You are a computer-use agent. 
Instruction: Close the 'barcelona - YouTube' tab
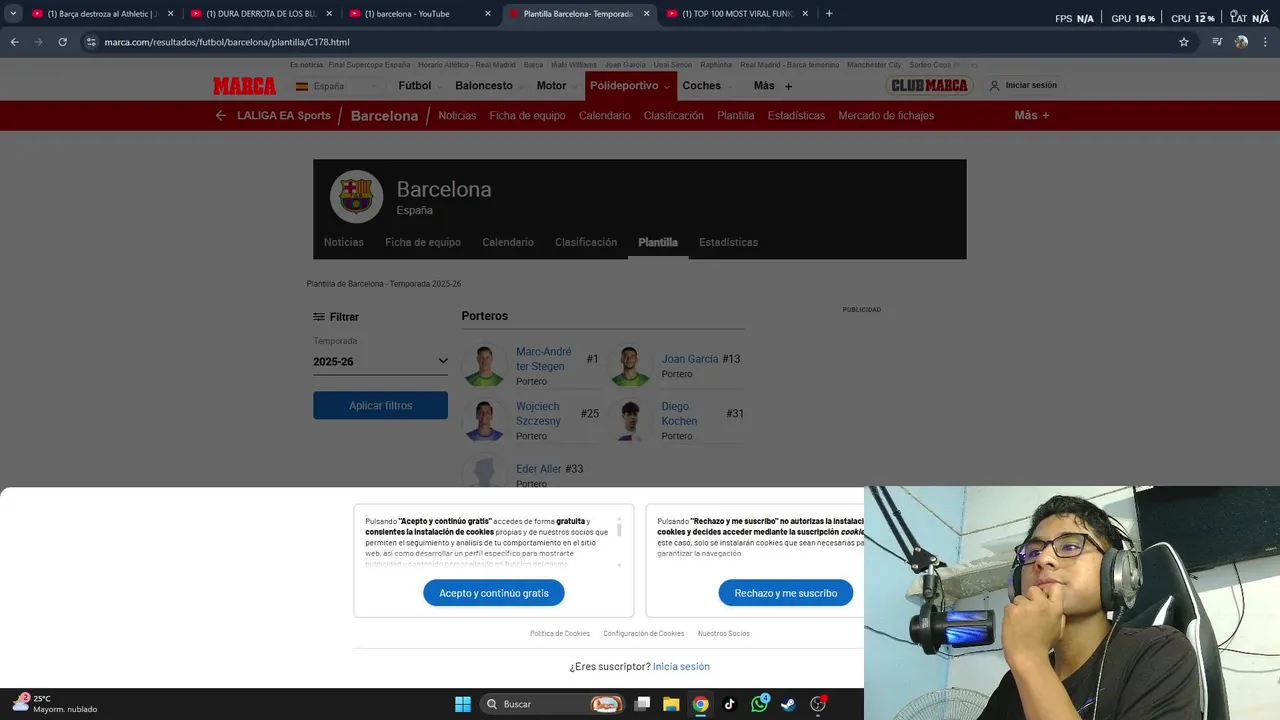488,14
